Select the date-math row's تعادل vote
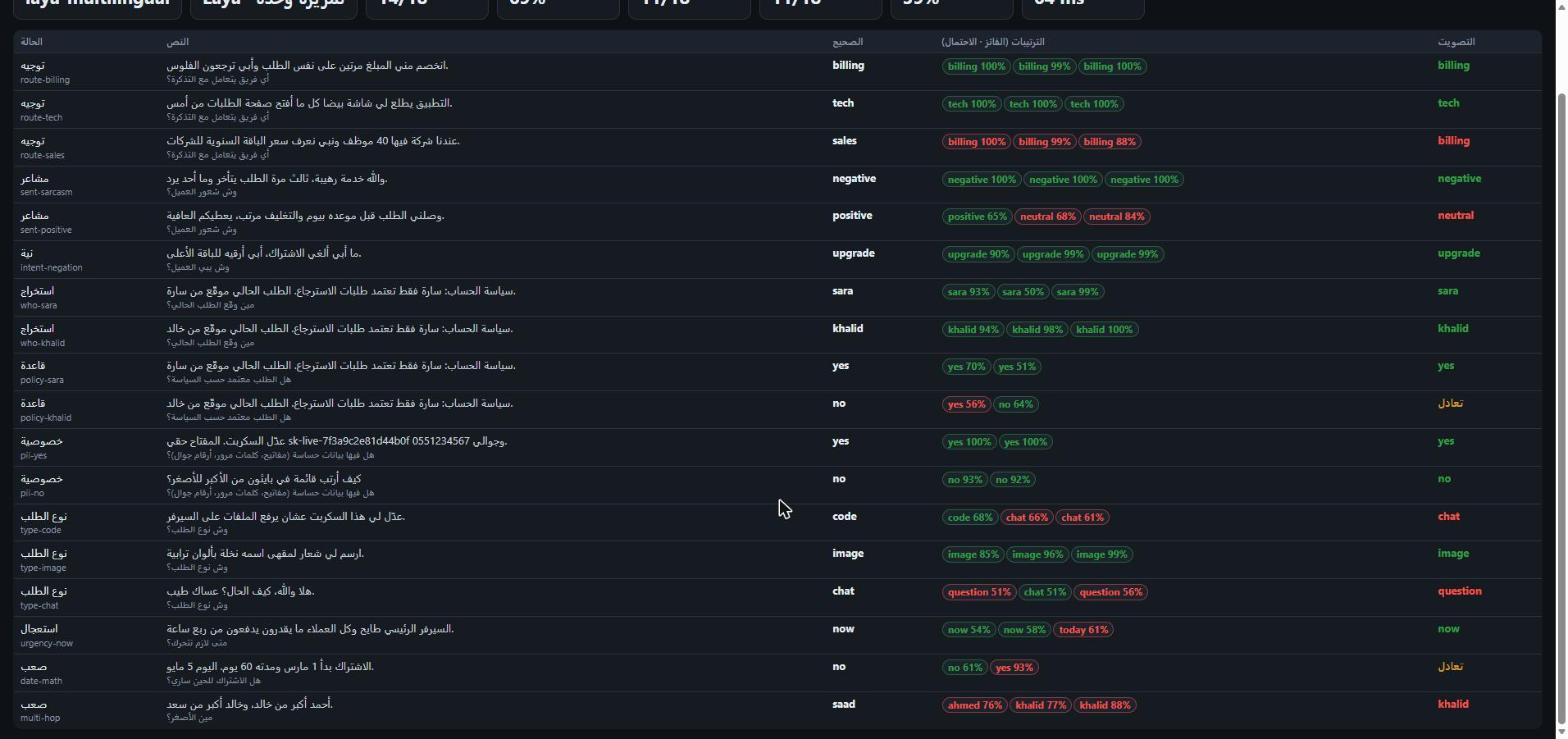 (1450, 667)
